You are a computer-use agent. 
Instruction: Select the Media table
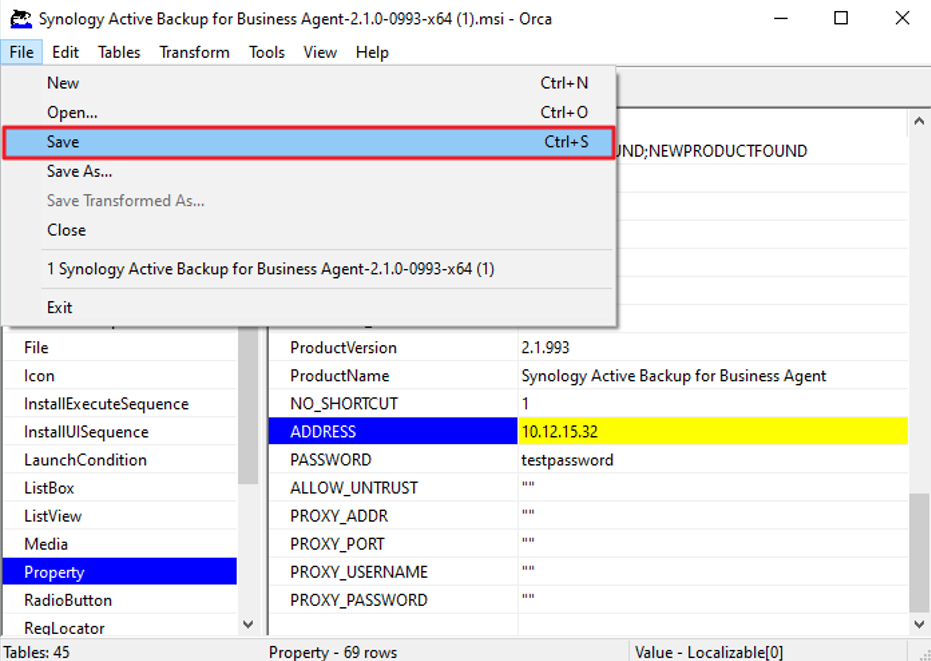(120, 544)
